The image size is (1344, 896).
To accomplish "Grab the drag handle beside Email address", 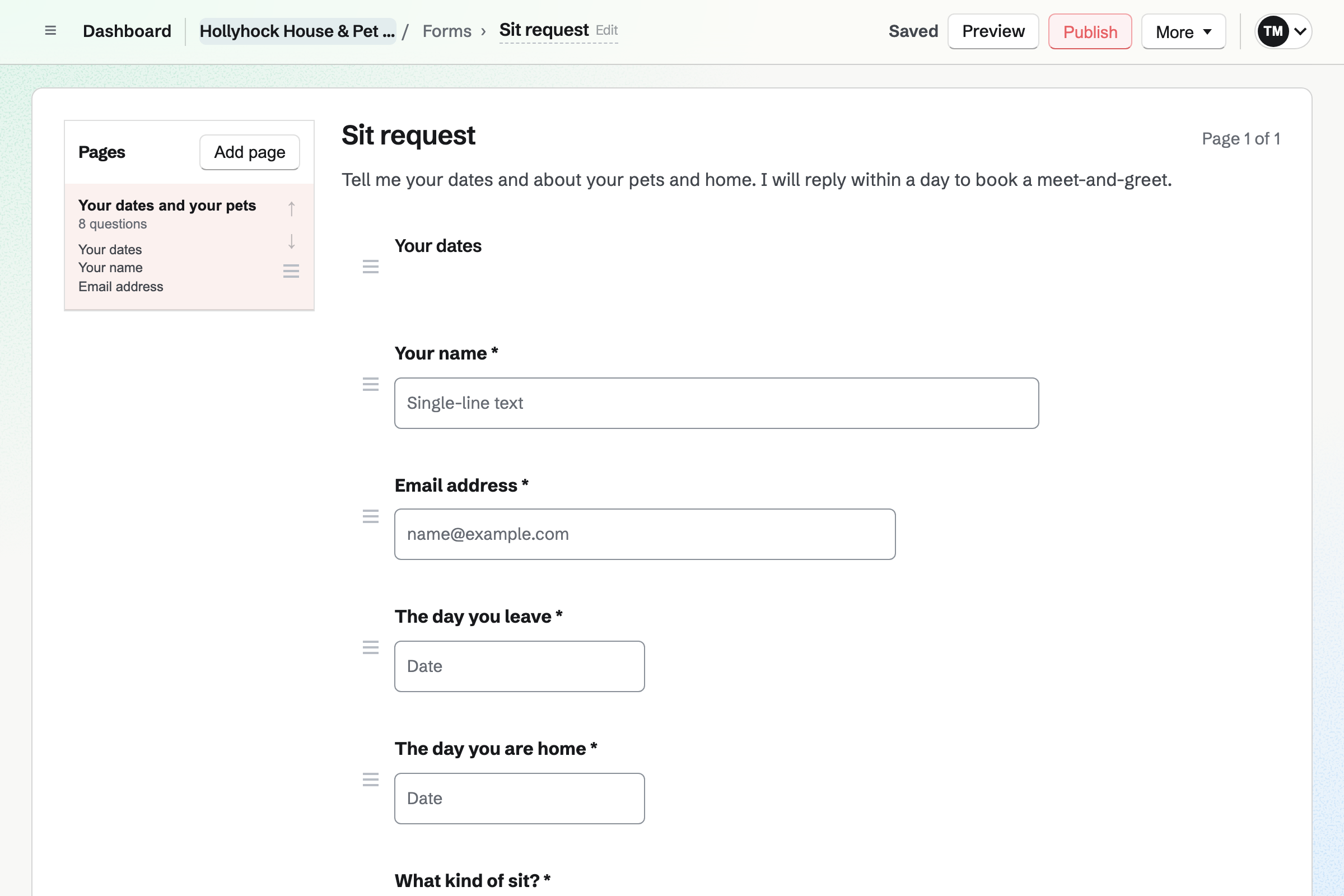I will coord(371,516).
